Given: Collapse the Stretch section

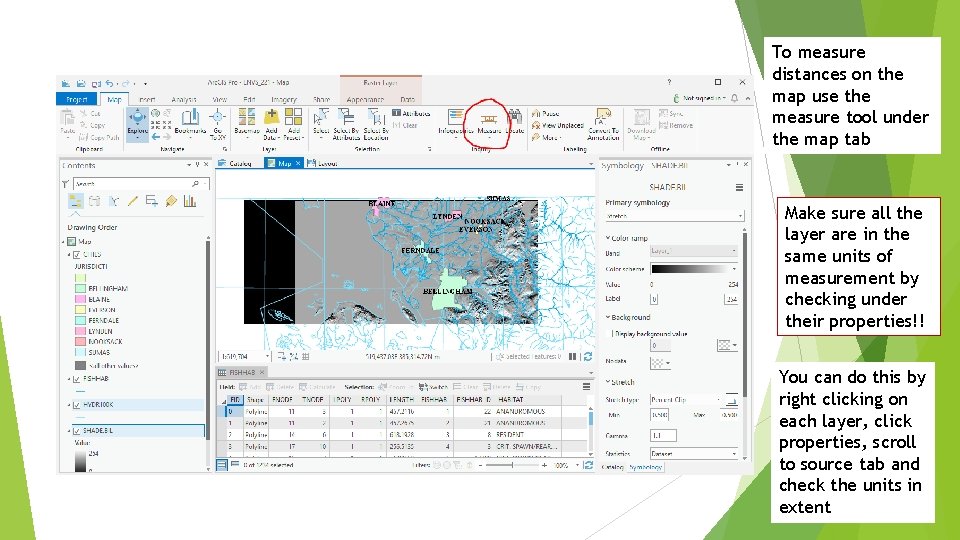Looking at the screenshot, I should 608,381.
